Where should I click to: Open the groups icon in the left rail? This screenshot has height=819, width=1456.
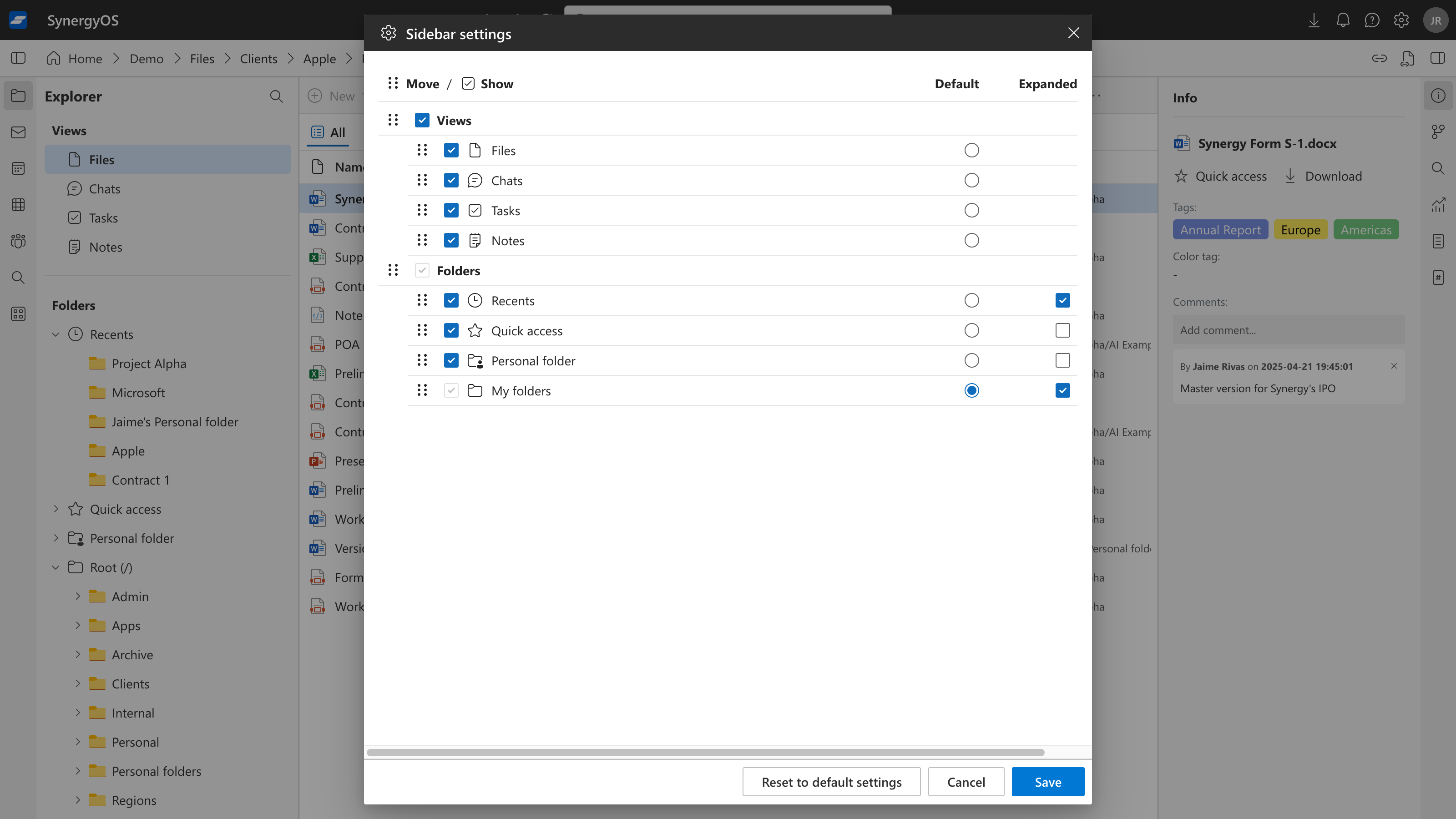pos(18,241)
